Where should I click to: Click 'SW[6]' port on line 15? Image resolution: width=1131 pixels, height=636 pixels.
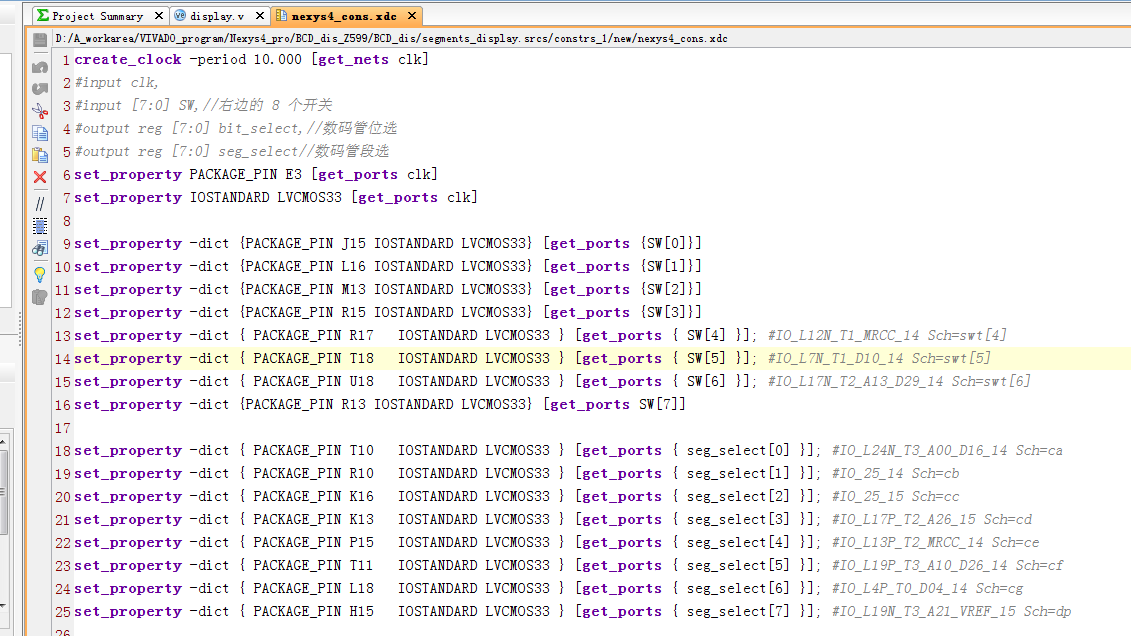click(706, 382)
